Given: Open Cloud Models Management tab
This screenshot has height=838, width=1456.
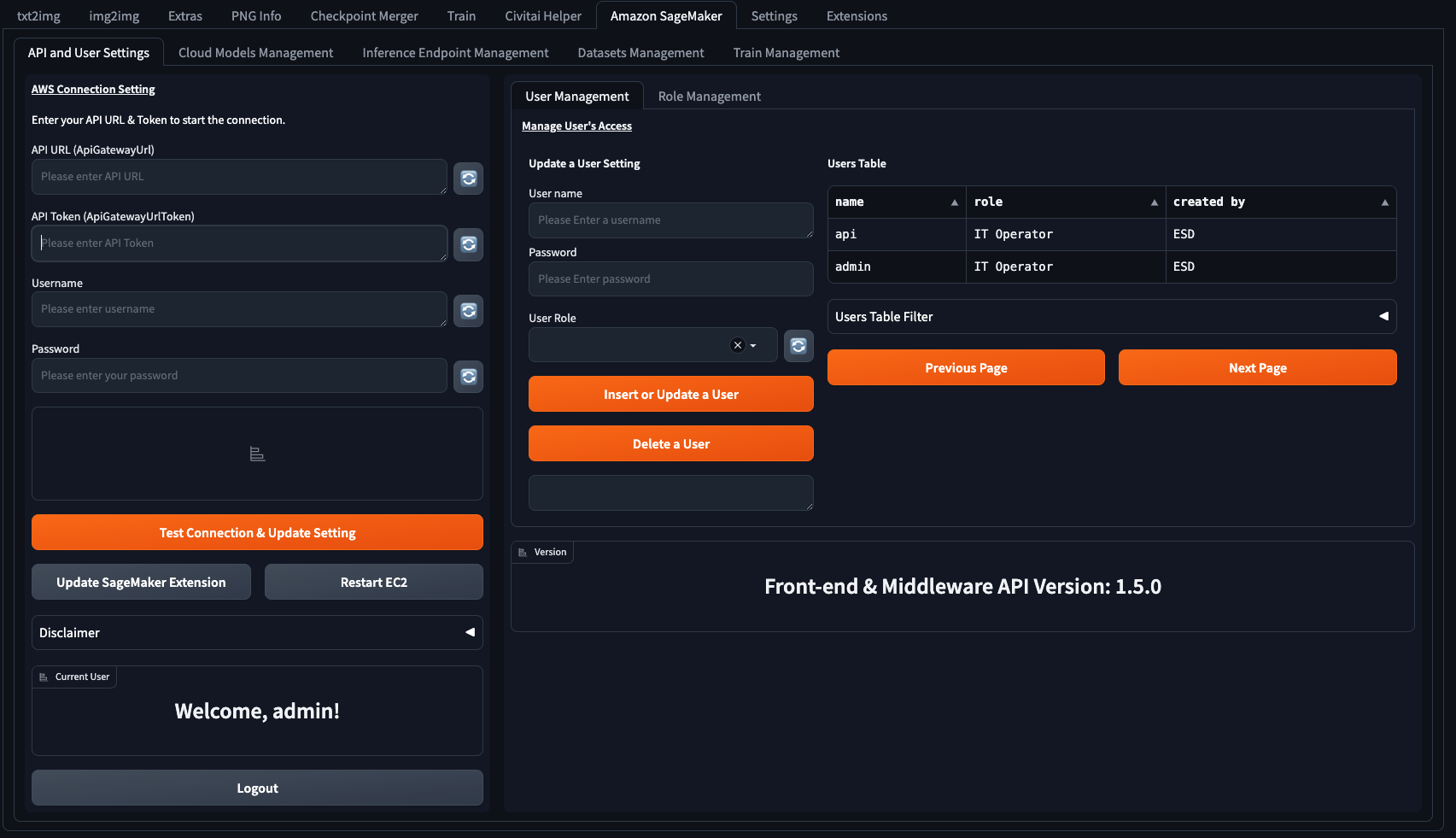Looking at the screenshot, I should [x=255, y=53].
